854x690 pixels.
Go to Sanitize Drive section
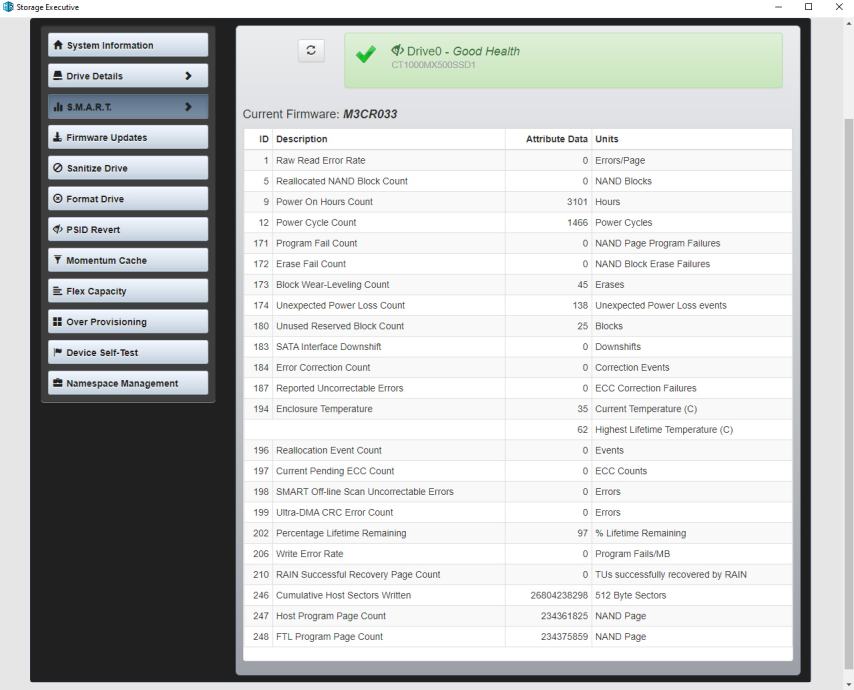pos(128,168)
